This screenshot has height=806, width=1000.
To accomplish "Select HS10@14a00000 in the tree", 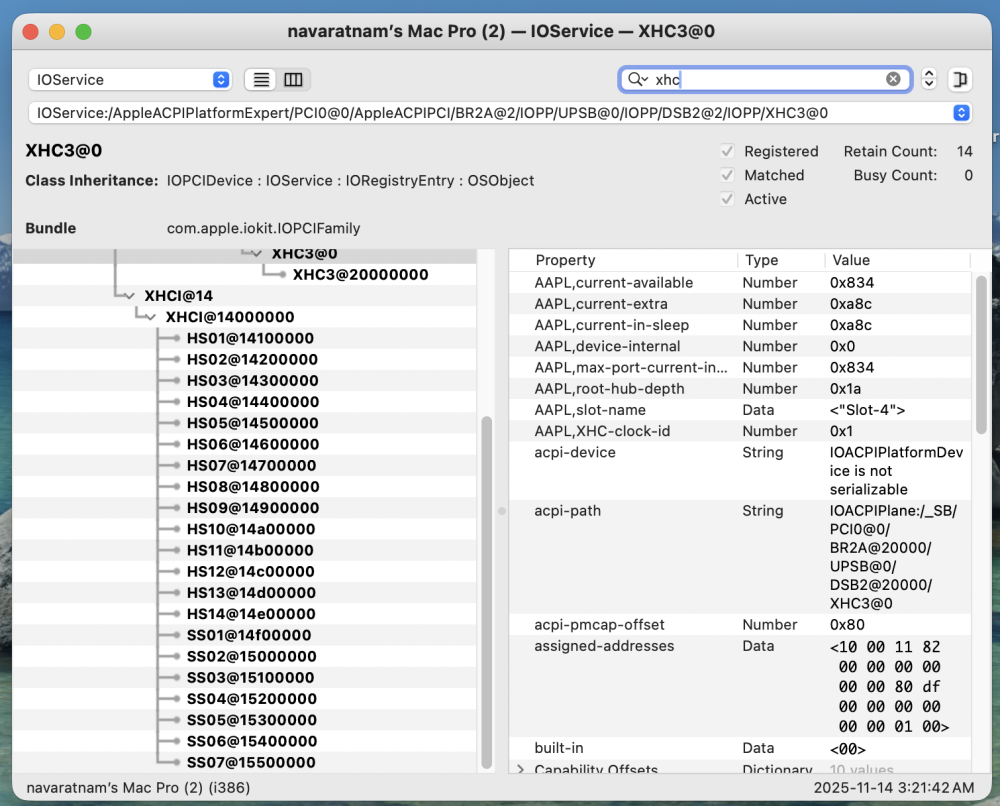I will point(251,529).
